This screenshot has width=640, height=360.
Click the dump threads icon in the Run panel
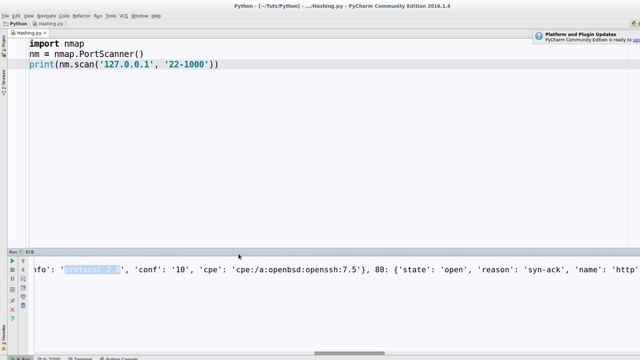[x=12, y=289]
